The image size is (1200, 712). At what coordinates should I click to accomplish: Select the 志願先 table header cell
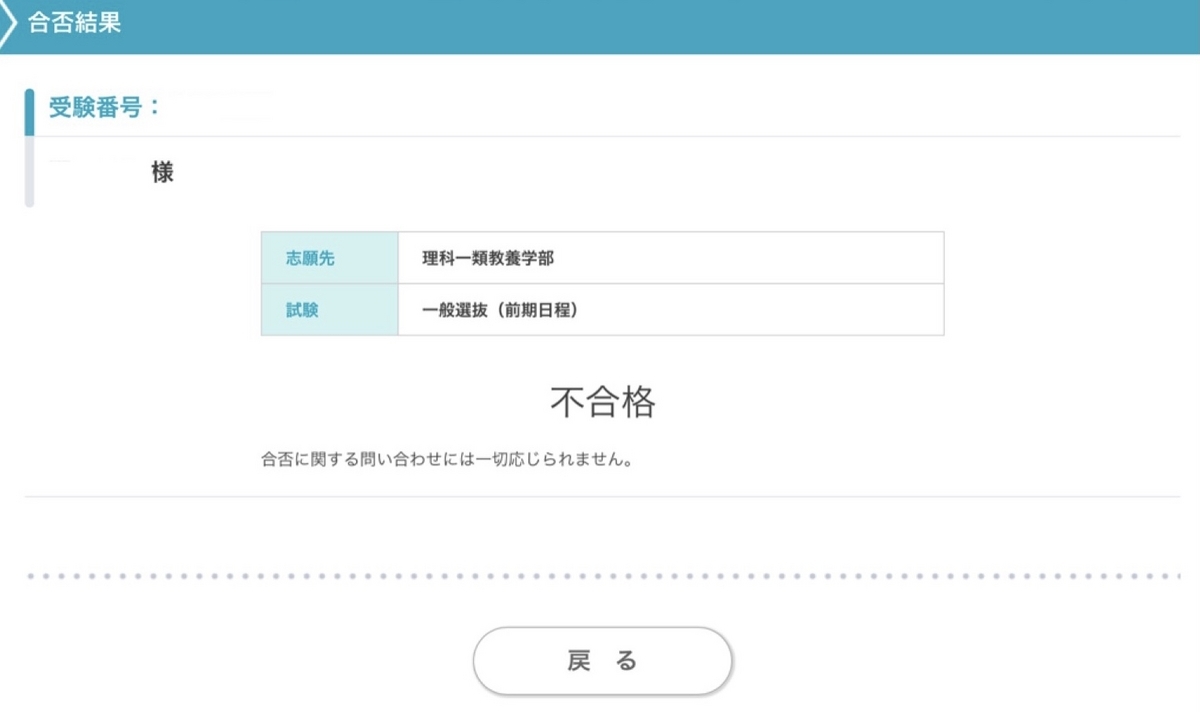tap(330, 258)
